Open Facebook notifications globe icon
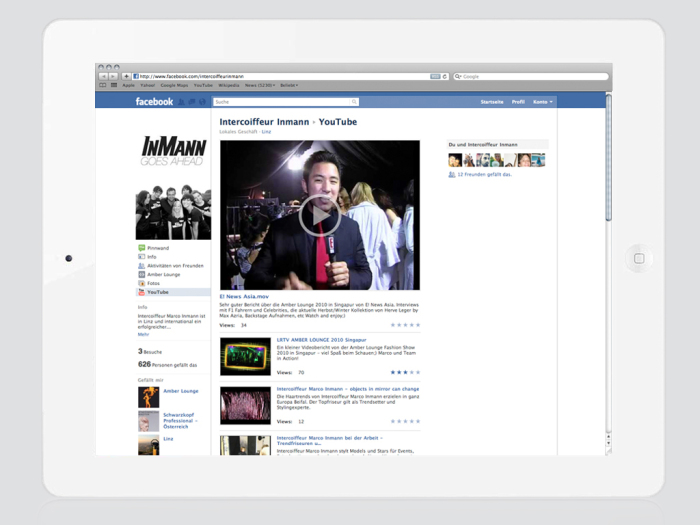Image resolution: width=700 pixels, height=525 pixels. [202, 102]
